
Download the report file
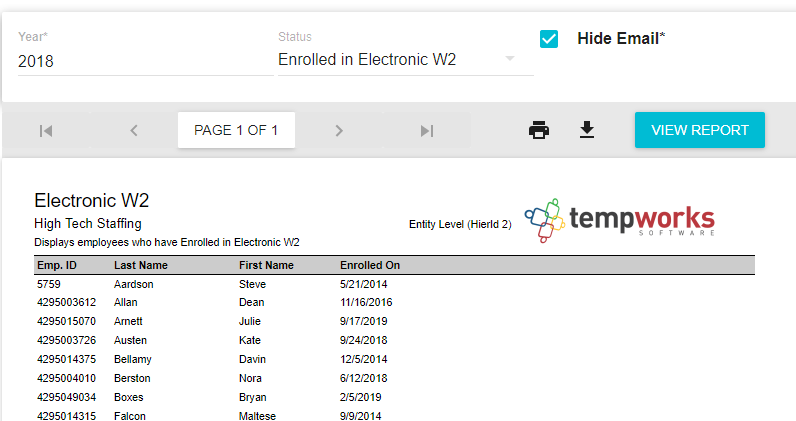click(x=587, y=130)
